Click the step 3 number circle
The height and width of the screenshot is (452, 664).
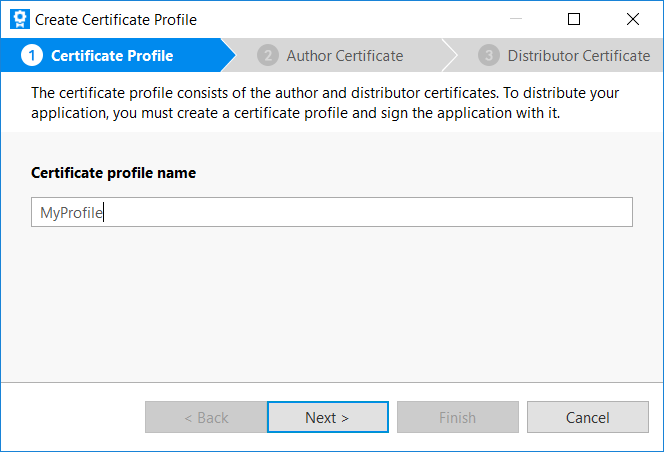tap(488, 56)
